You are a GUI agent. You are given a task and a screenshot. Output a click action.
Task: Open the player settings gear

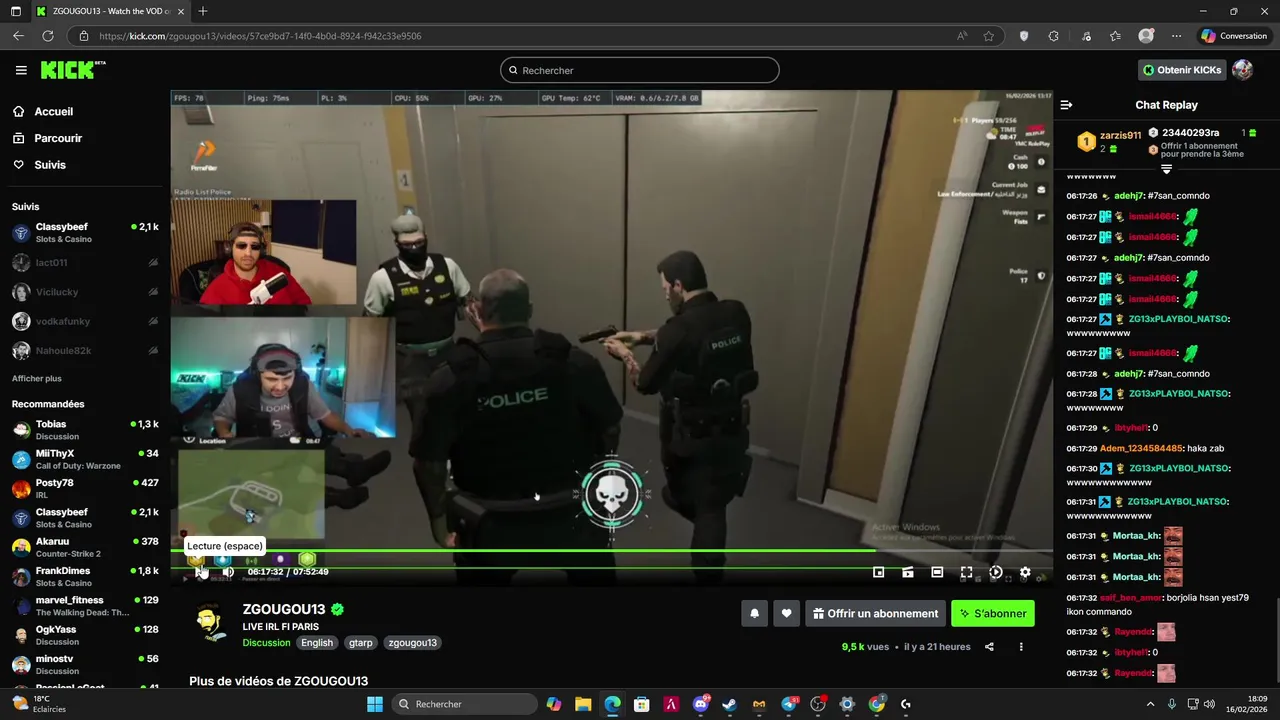pos(1025,573)
